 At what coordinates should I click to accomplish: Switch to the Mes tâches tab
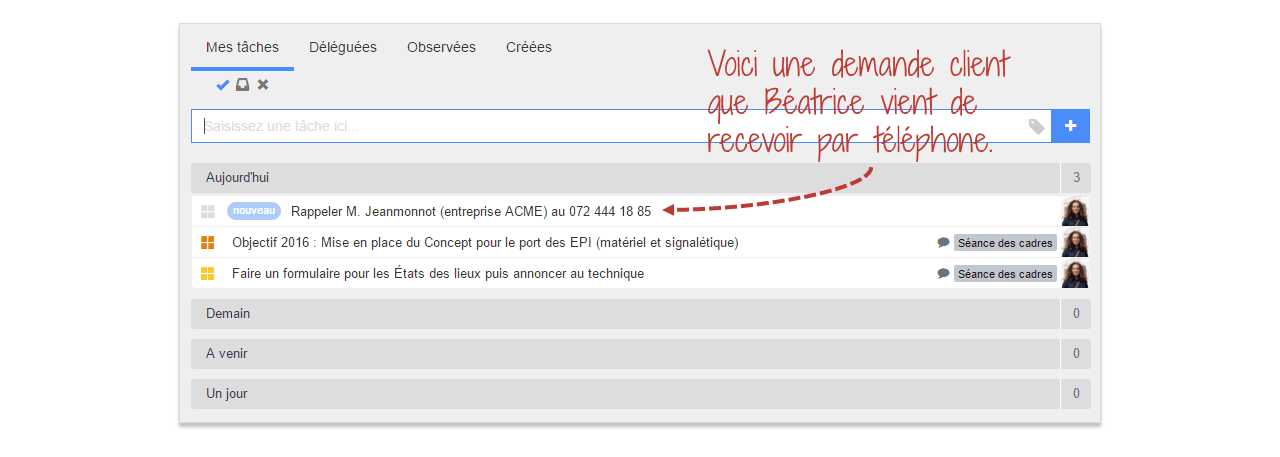(242, 47)
